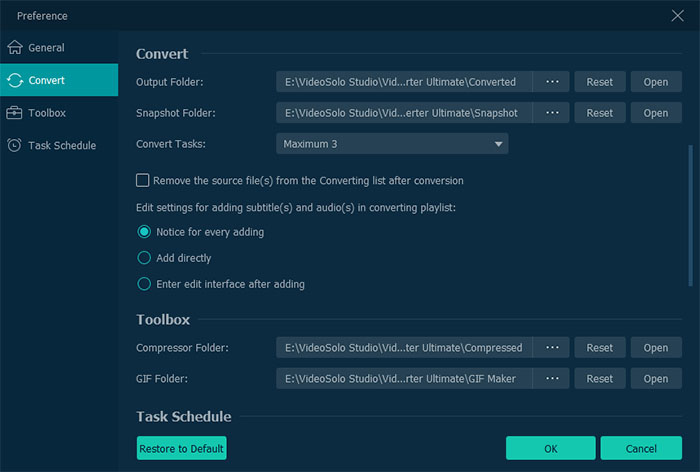
Task: Enable removing source files after conversion
Action: click(x=142, y=180)
